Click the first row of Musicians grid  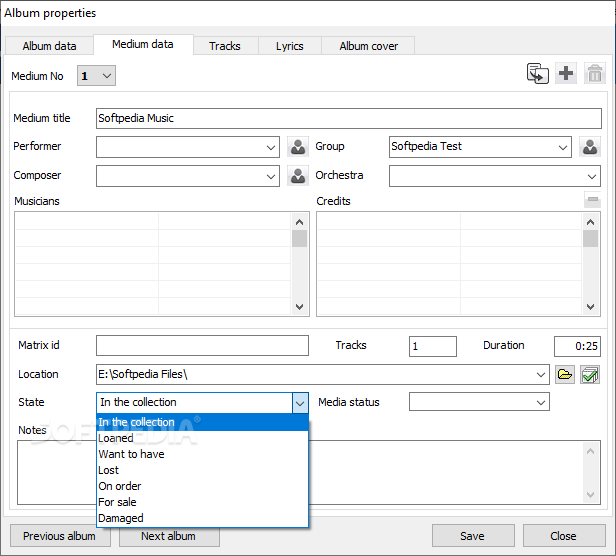pyautogui.click(x=153, y=221)
